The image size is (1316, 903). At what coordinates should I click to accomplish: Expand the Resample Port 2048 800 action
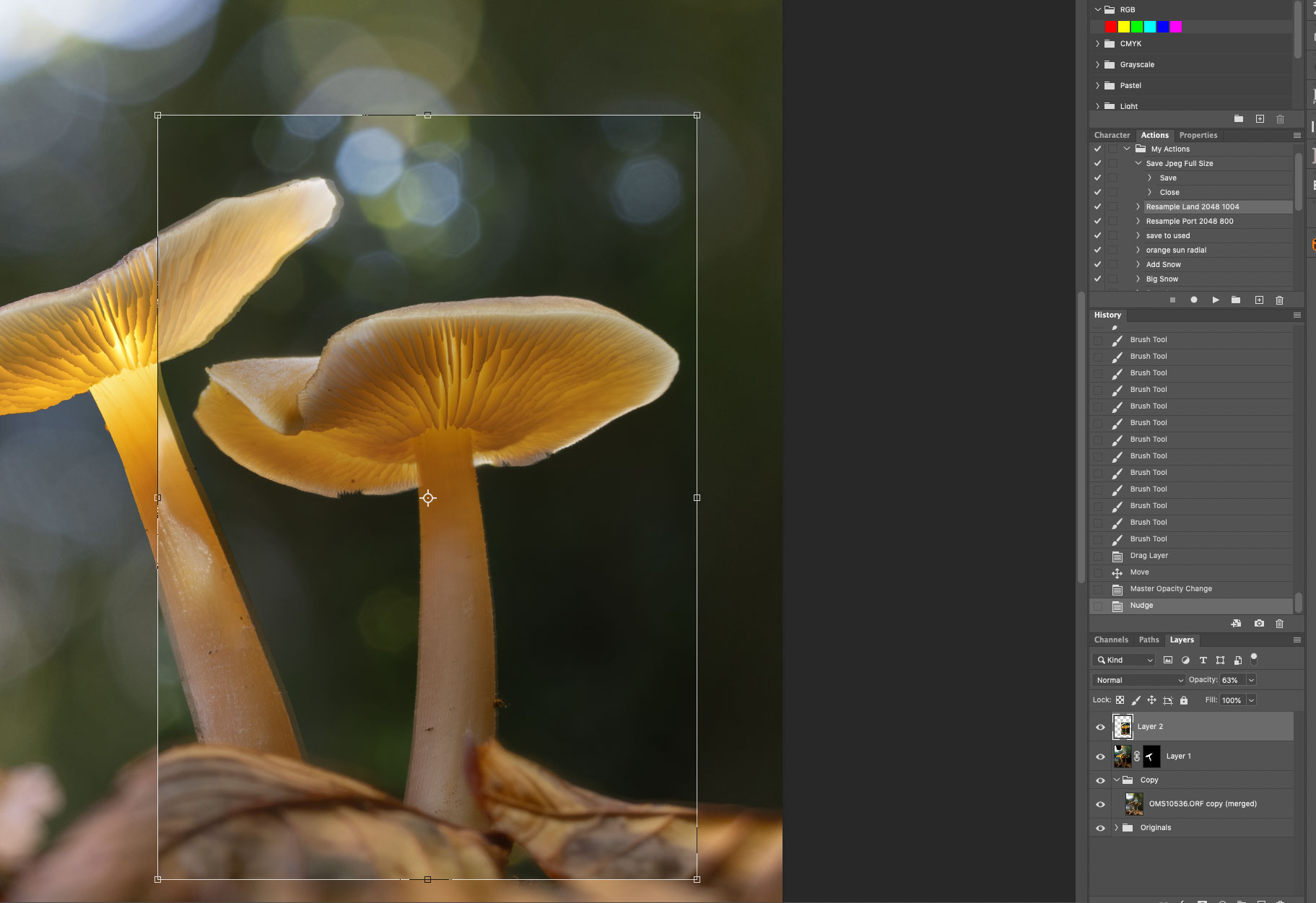pyautogui.click(x=1138, y=221)
